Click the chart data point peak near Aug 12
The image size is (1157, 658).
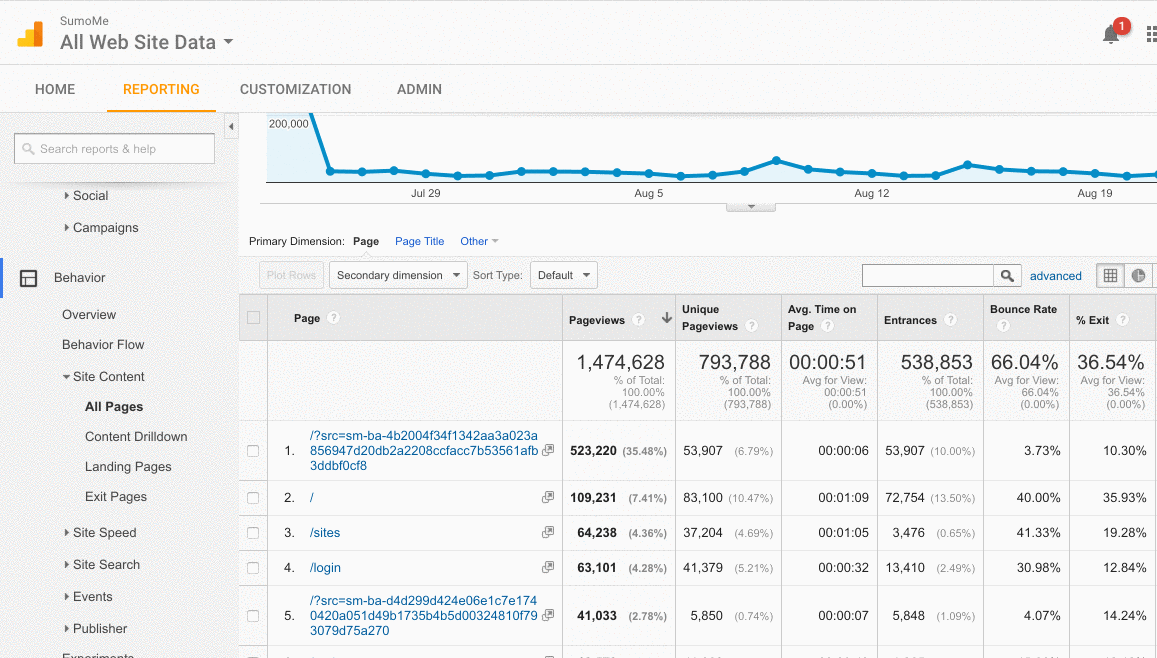[x=967, y=164]
